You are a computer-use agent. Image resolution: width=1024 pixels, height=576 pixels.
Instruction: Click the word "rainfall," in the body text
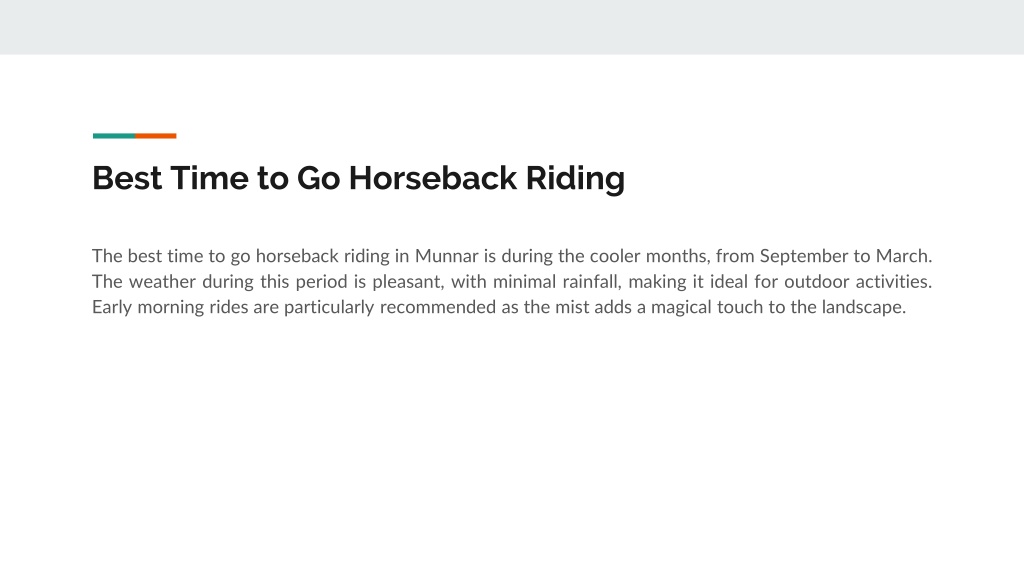[x=592, y=281]
